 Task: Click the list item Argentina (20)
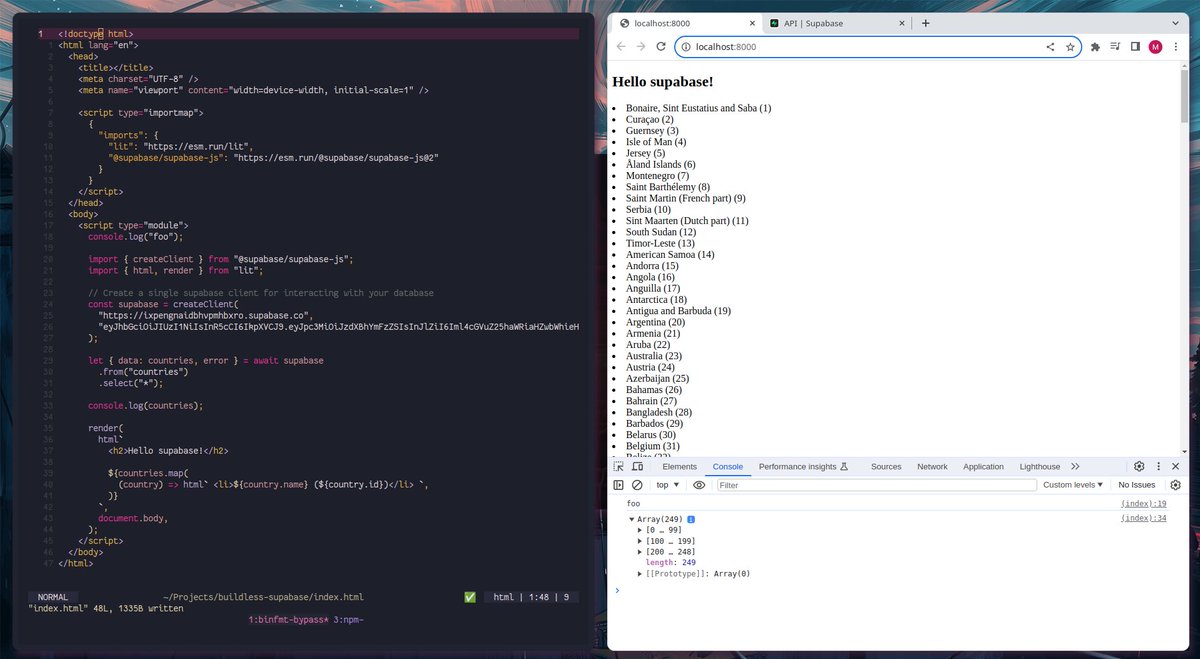click(656, 322)
